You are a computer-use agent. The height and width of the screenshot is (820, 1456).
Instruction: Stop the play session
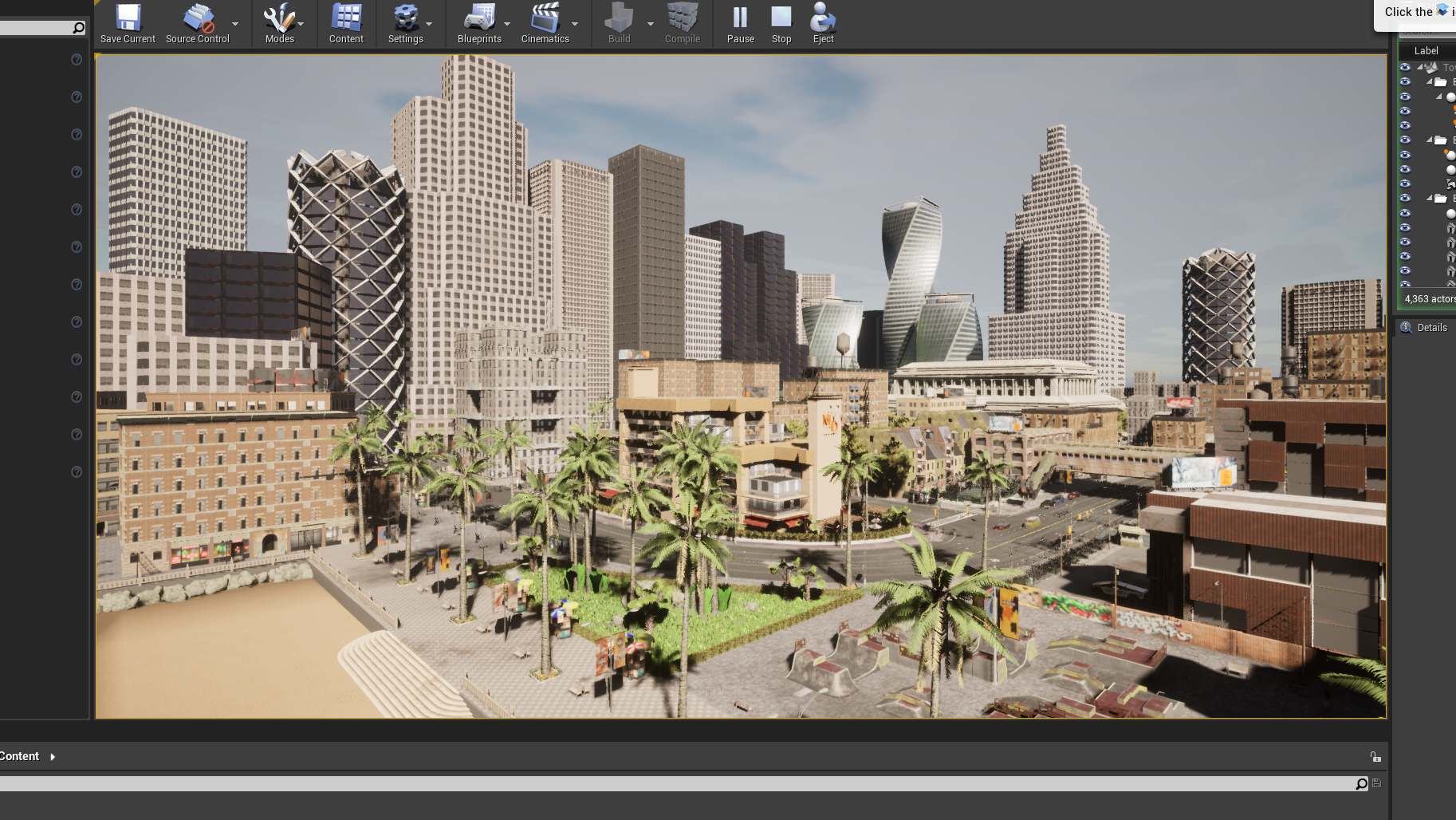(x=781, y=23)
